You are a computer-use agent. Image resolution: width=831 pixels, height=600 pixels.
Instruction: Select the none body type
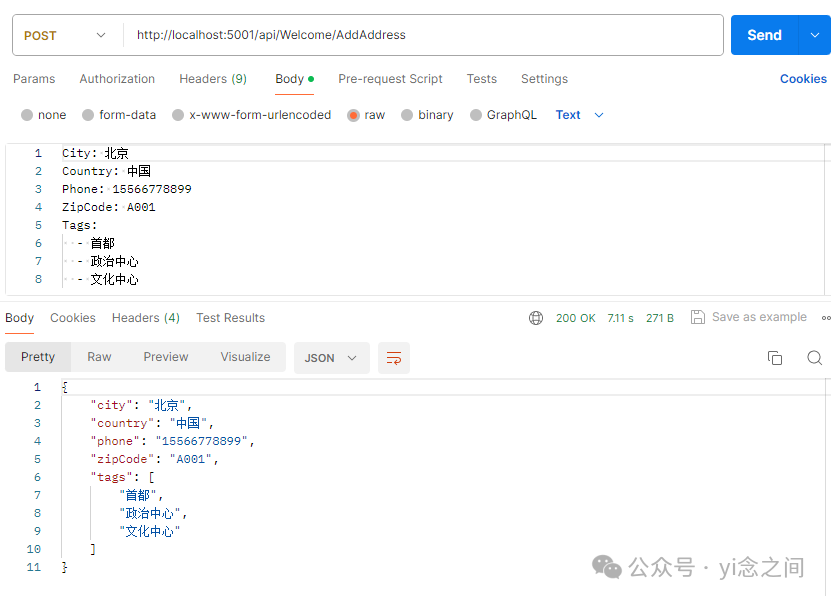27,115
